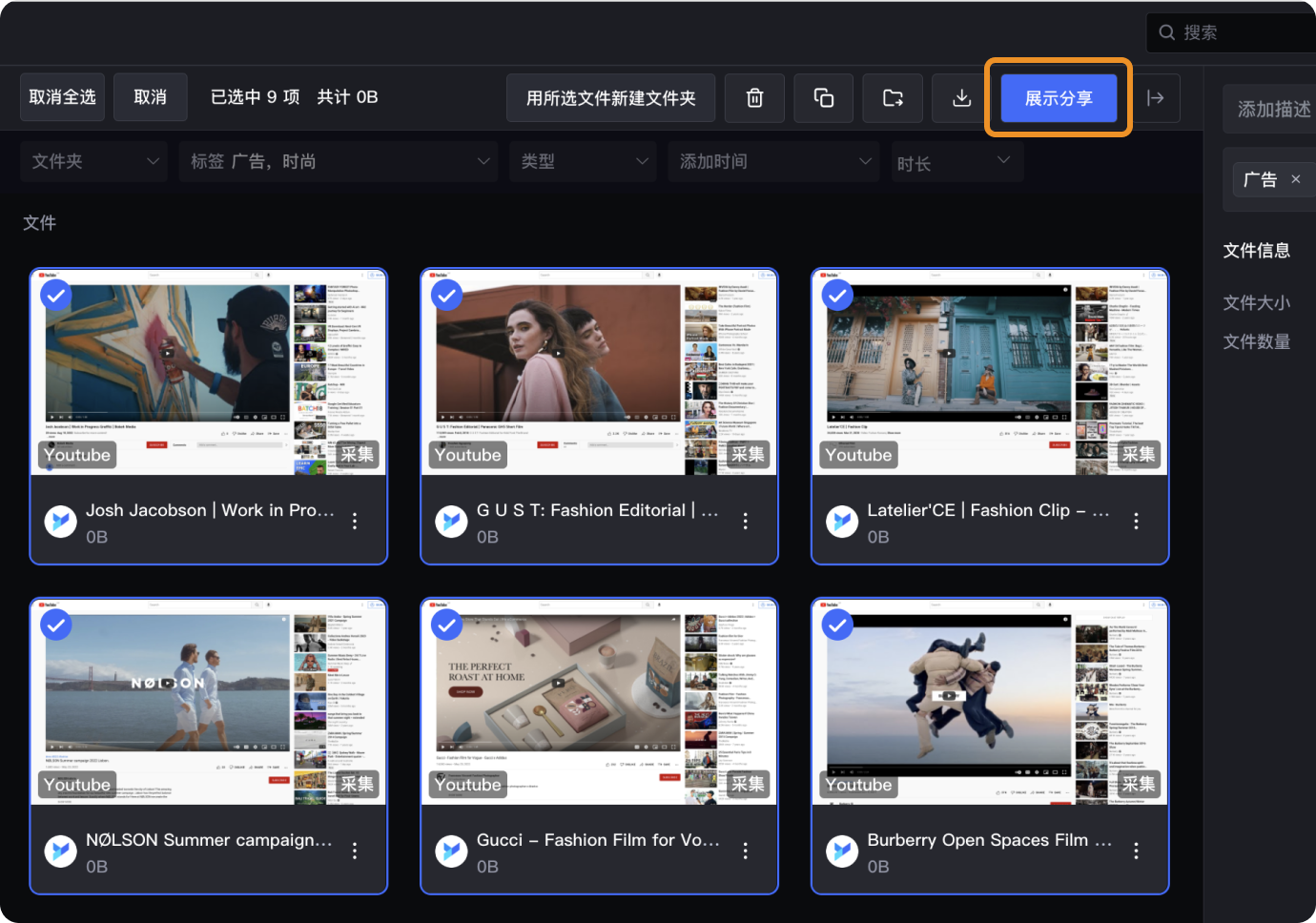Image resolution: width=1316 pixels, height=923 pixels.
Task: Open more options for Josh Jacobson card
Action: coord(355,522)
